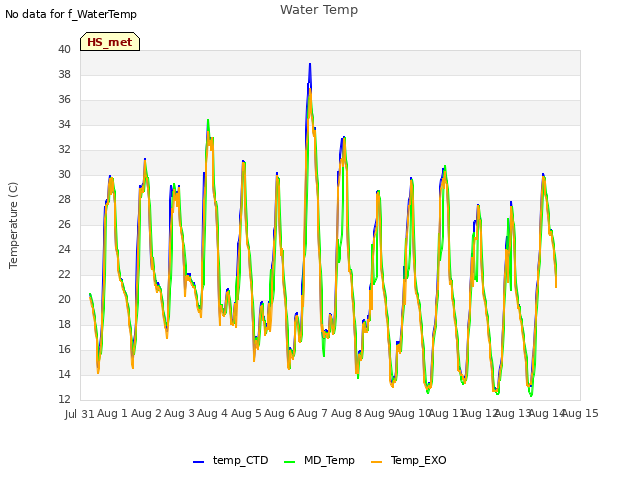This screenshot has width=640, height=480.
Task: Click the Aug 4 x-axis tick label
Action: pyautogui.click(x=212, y=413)
